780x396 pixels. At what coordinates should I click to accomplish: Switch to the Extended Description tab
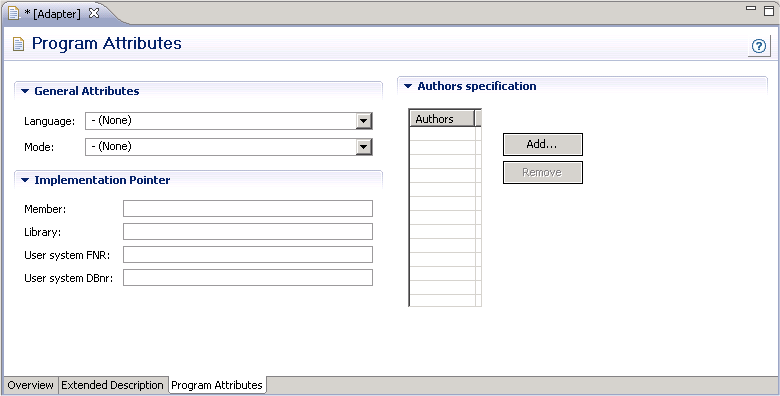(x=112, y=385)
